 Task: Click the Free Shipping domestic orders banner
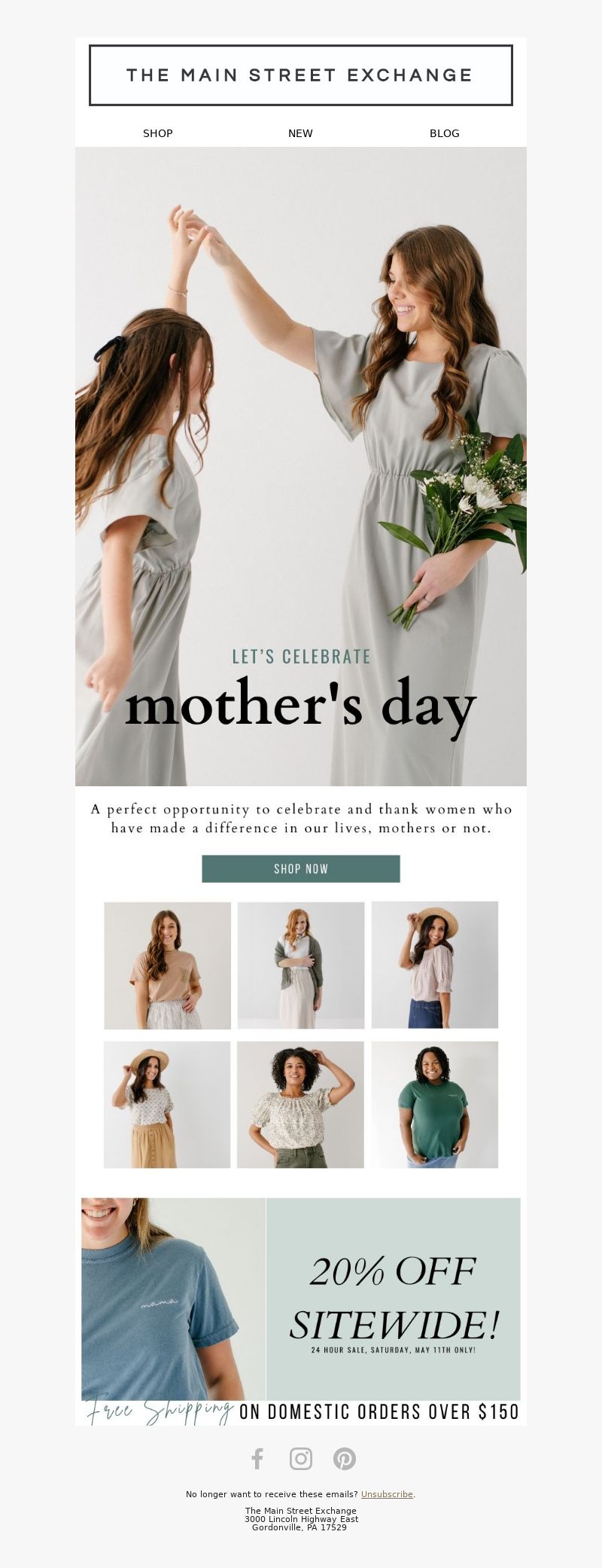coord(301,1412)
